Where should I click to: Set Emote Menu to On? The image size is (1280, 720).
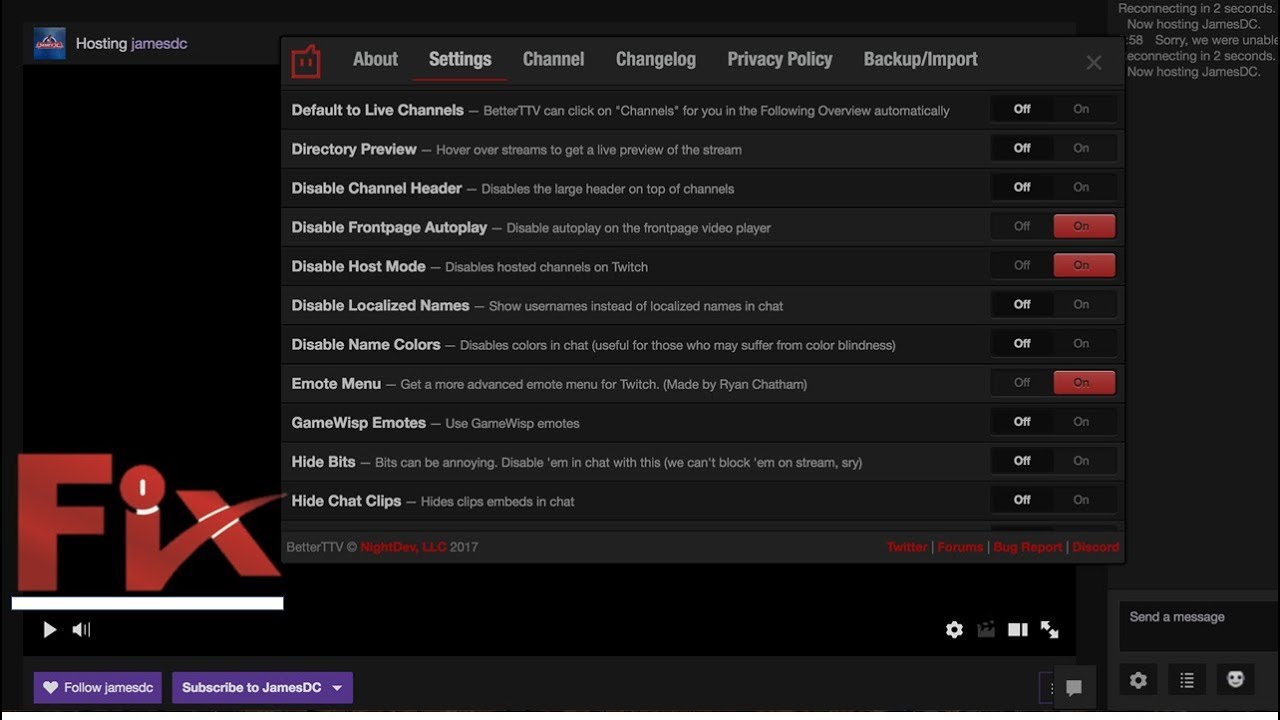point(1084,382)
